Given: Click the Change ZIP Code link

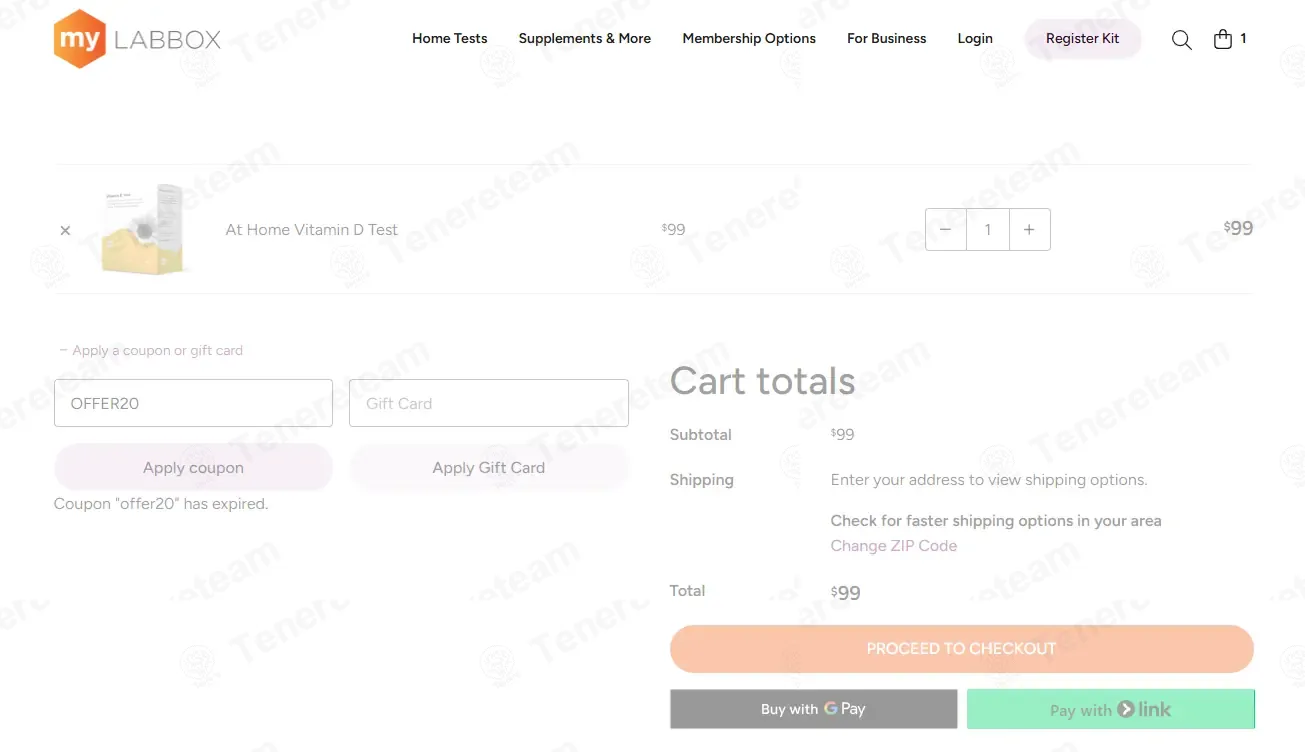Looking at the screenshot, I should (x=894, y=546).
